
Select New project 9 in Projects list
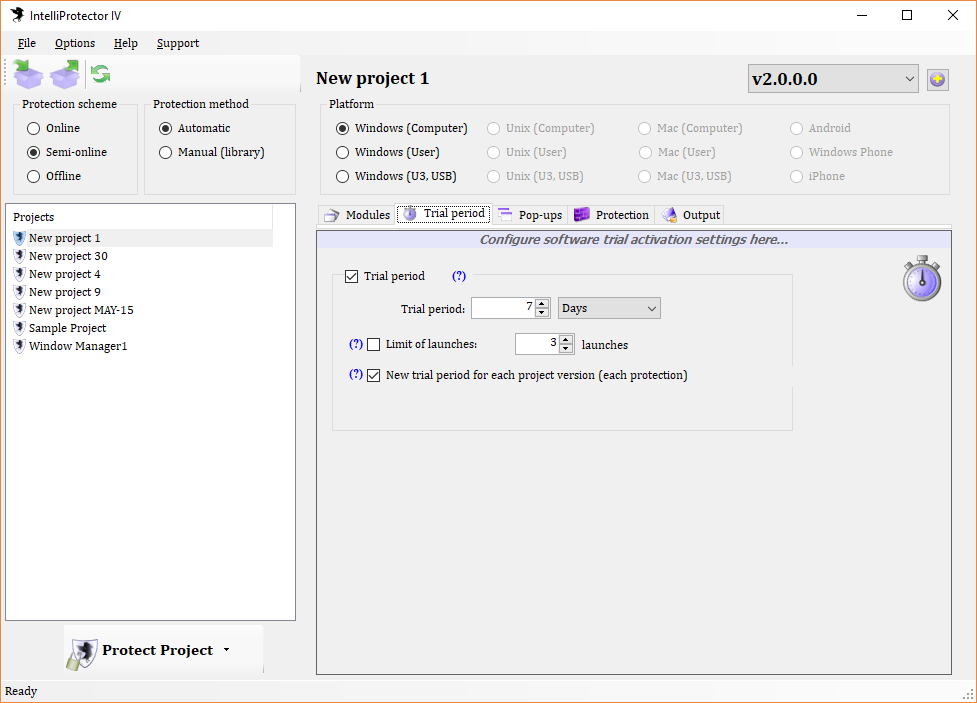coord(142,292)
